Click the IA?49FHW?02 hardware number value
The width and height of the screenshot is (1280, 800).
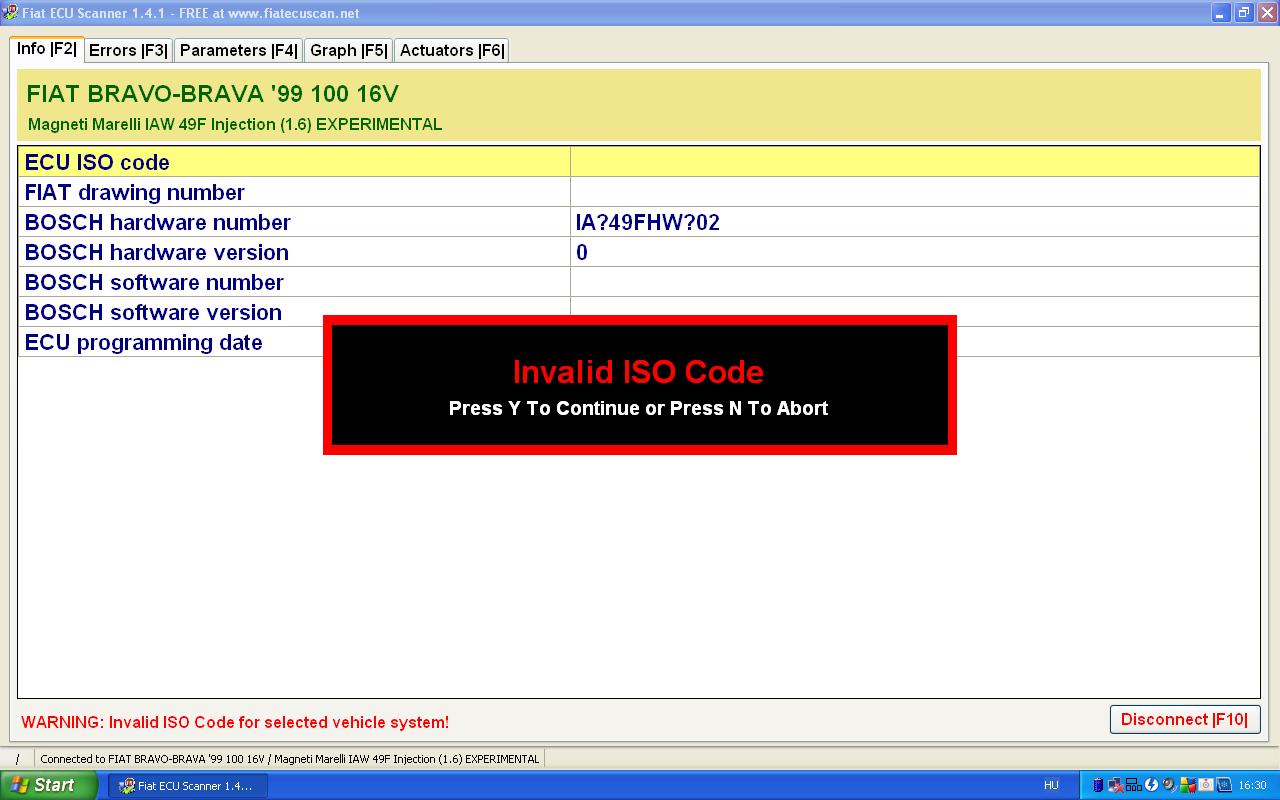pyautogui.click(x=647, y=222)
